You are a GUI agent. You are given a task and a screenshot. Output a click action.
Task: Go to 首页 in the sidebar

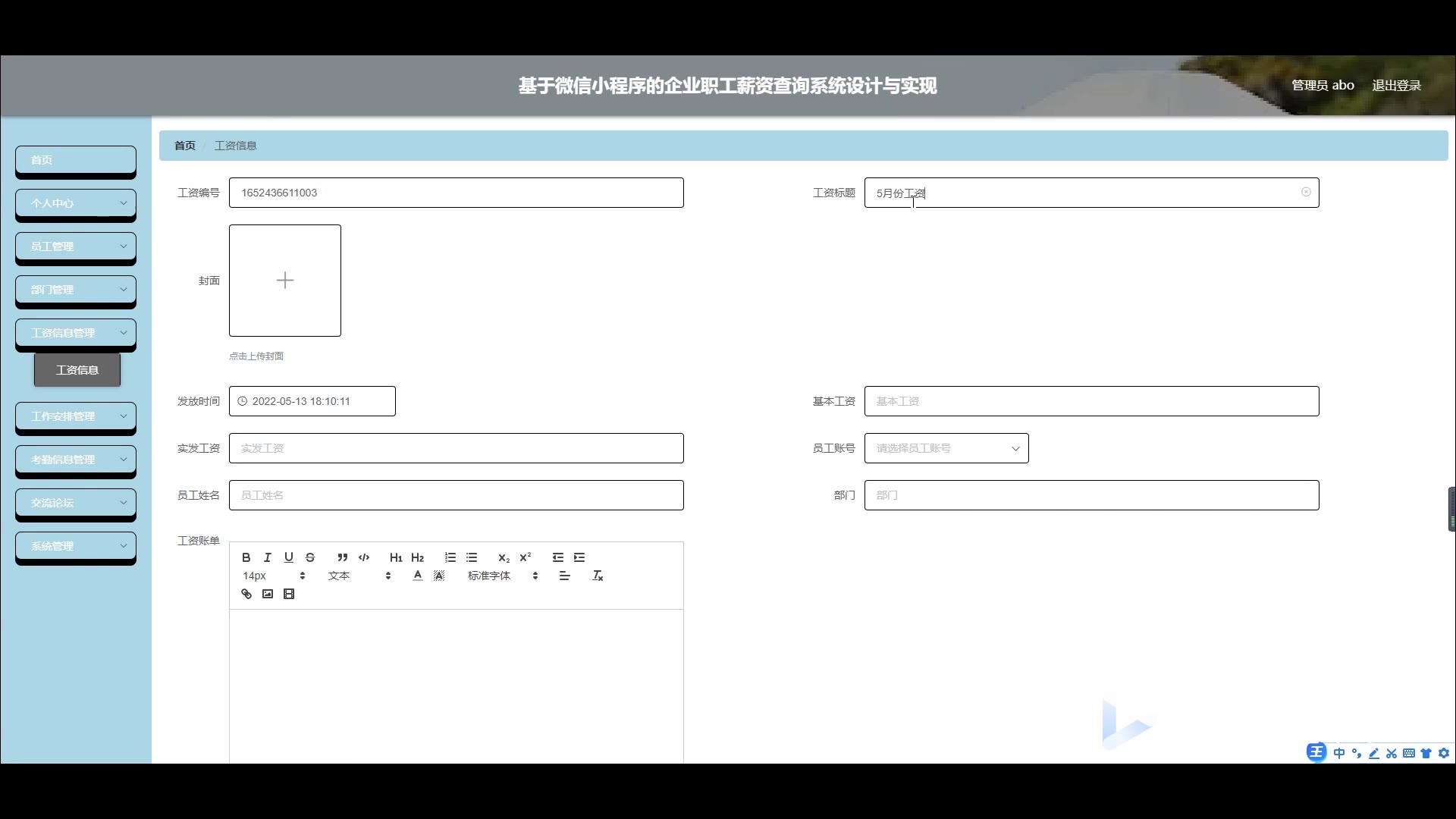click(x=76, y=160)
